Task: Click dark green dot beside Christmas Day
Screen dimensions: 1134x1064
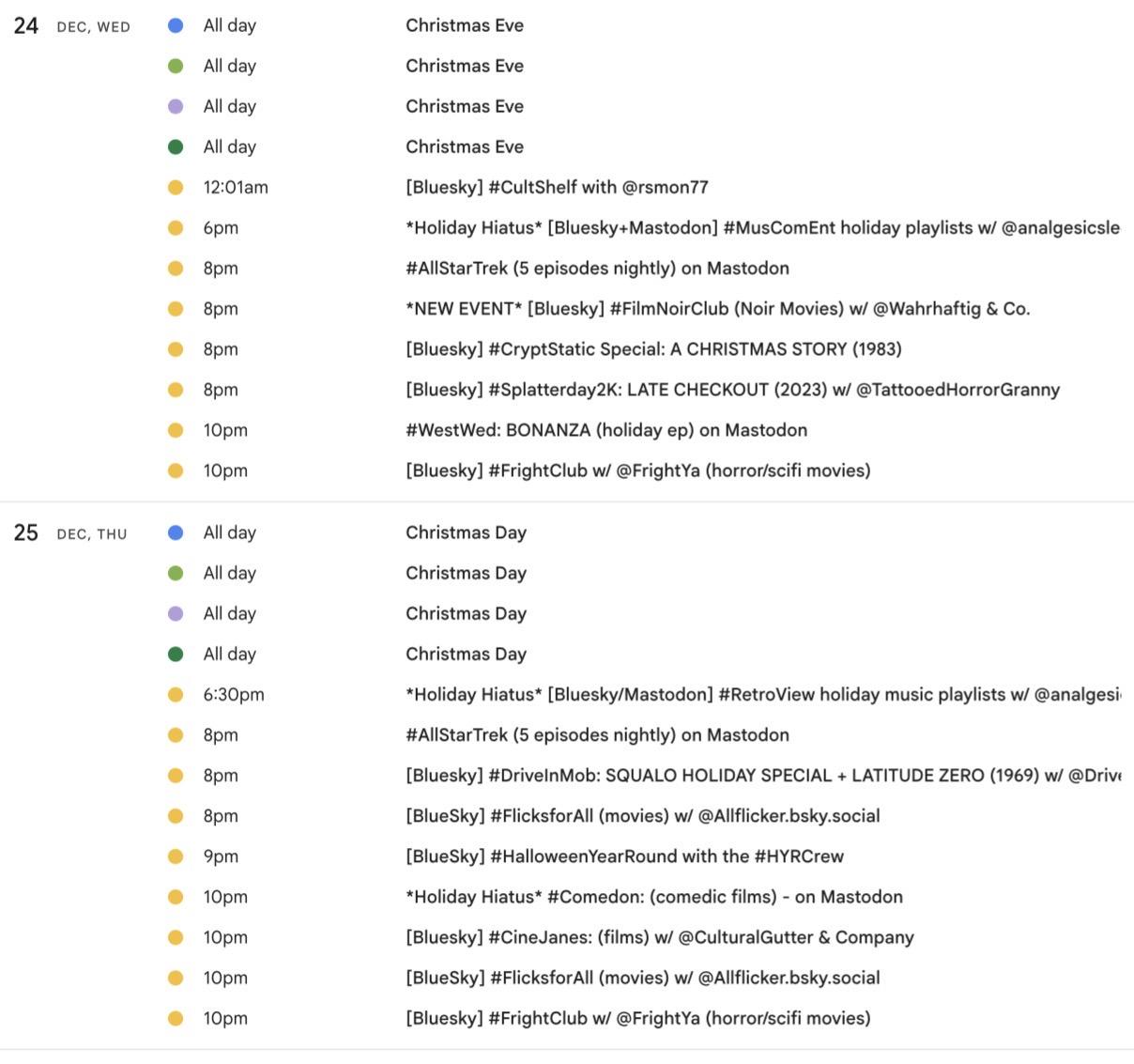Action: (x=176, y=654)
